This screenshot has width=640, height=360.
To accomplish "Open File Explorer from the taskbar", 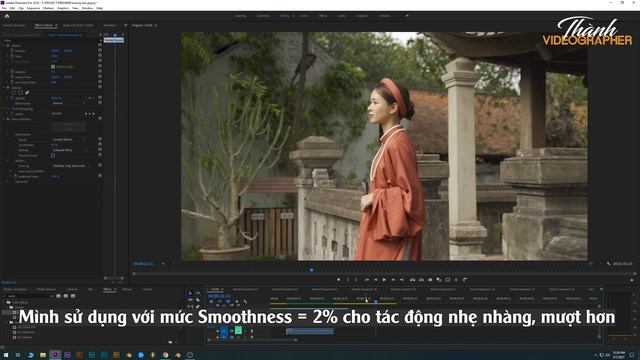I will pyautogui.click(x=42, y=355).
